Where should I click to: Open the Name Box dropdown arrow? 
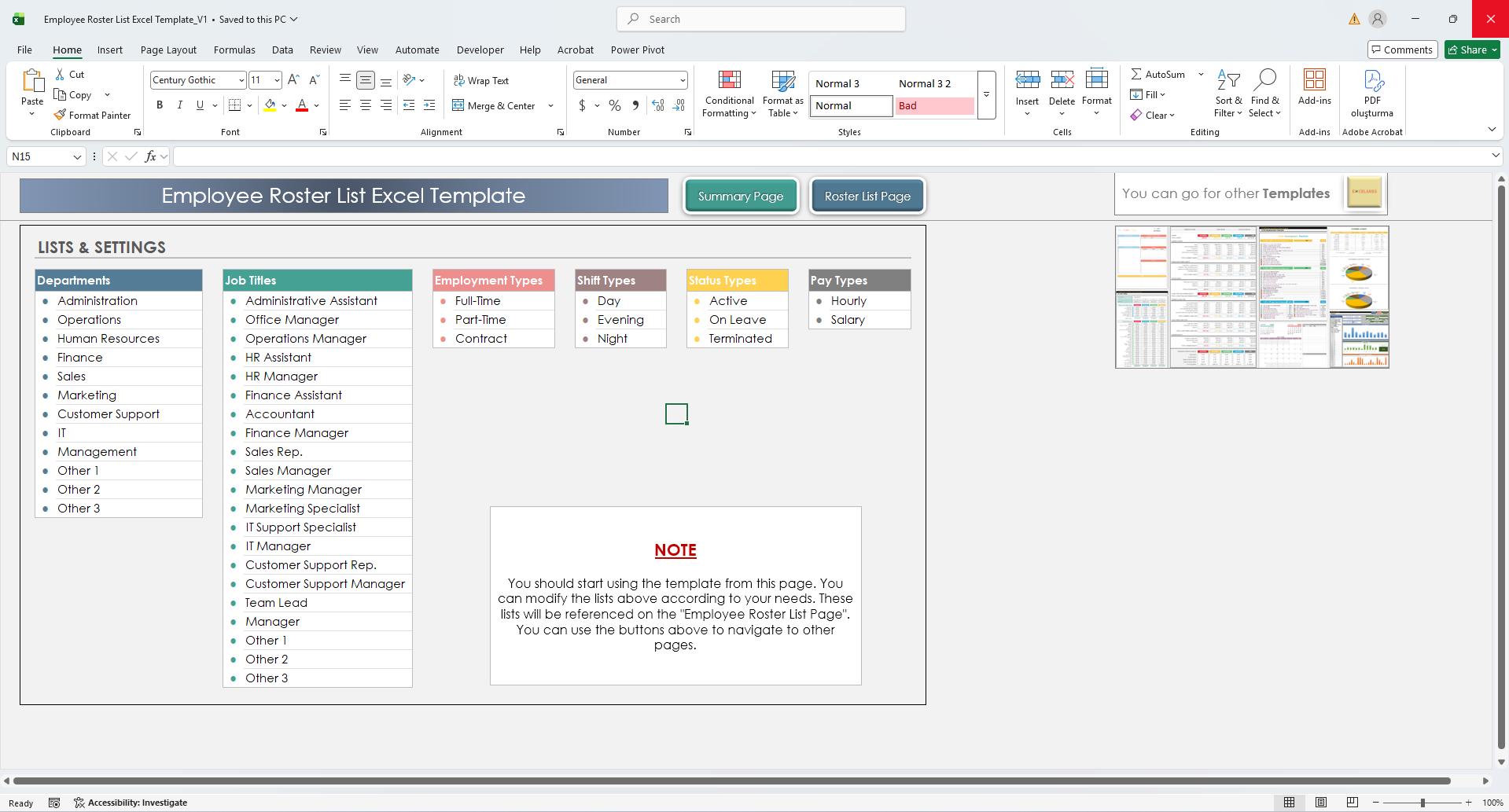[x=77, y=156]
